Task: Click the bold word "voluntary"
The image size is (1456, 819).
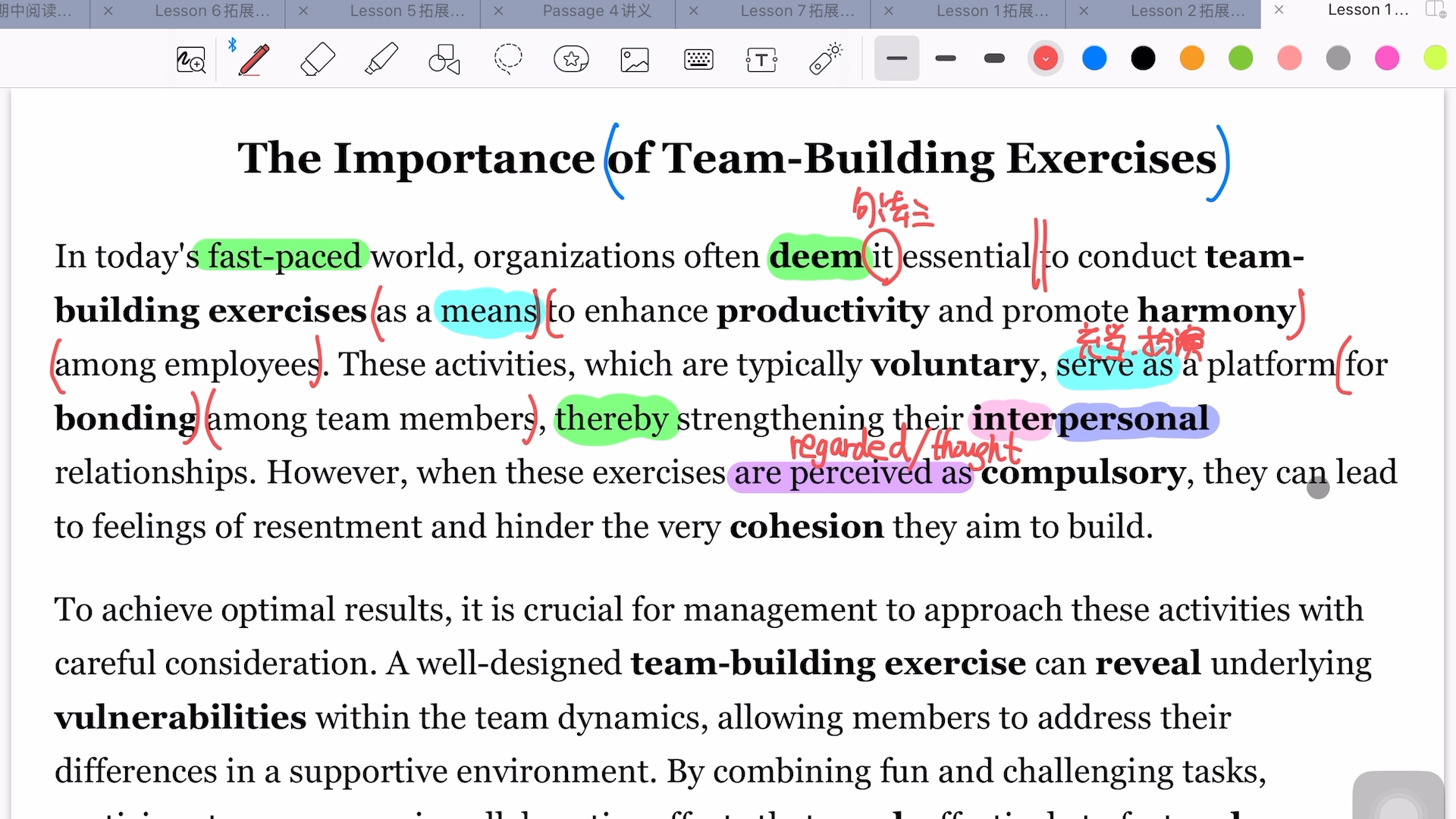Action: [954, 366]
